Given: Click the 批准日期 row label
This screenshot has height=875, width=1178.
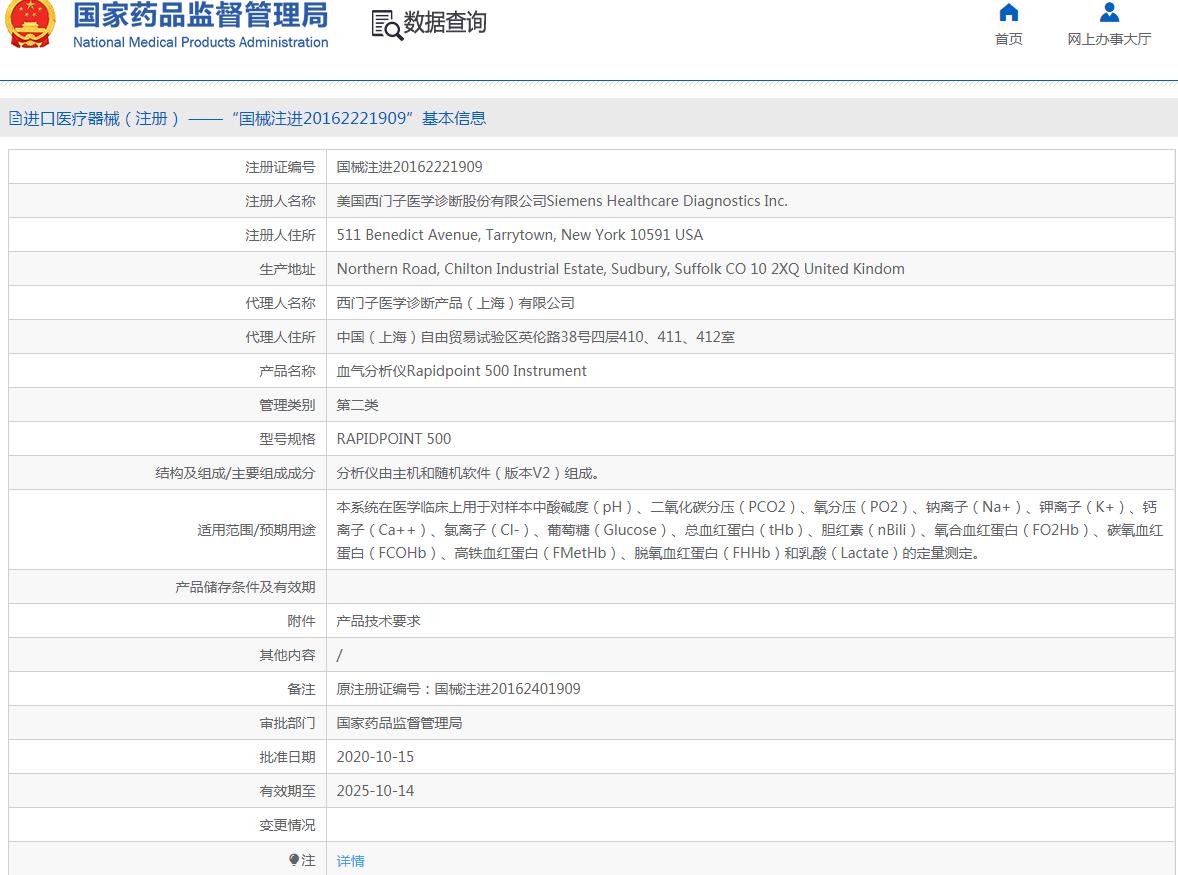Looking at the screenshot, I should pos(287,757).
